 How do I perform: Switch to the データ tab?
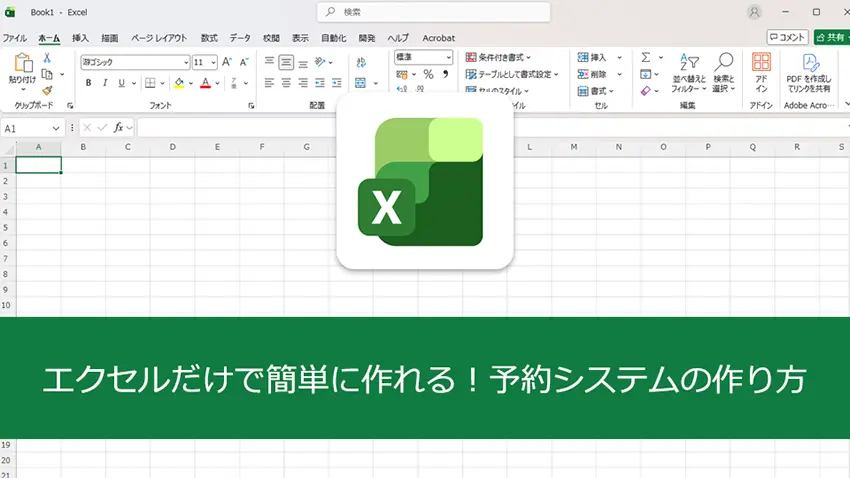tap(240, 38)
